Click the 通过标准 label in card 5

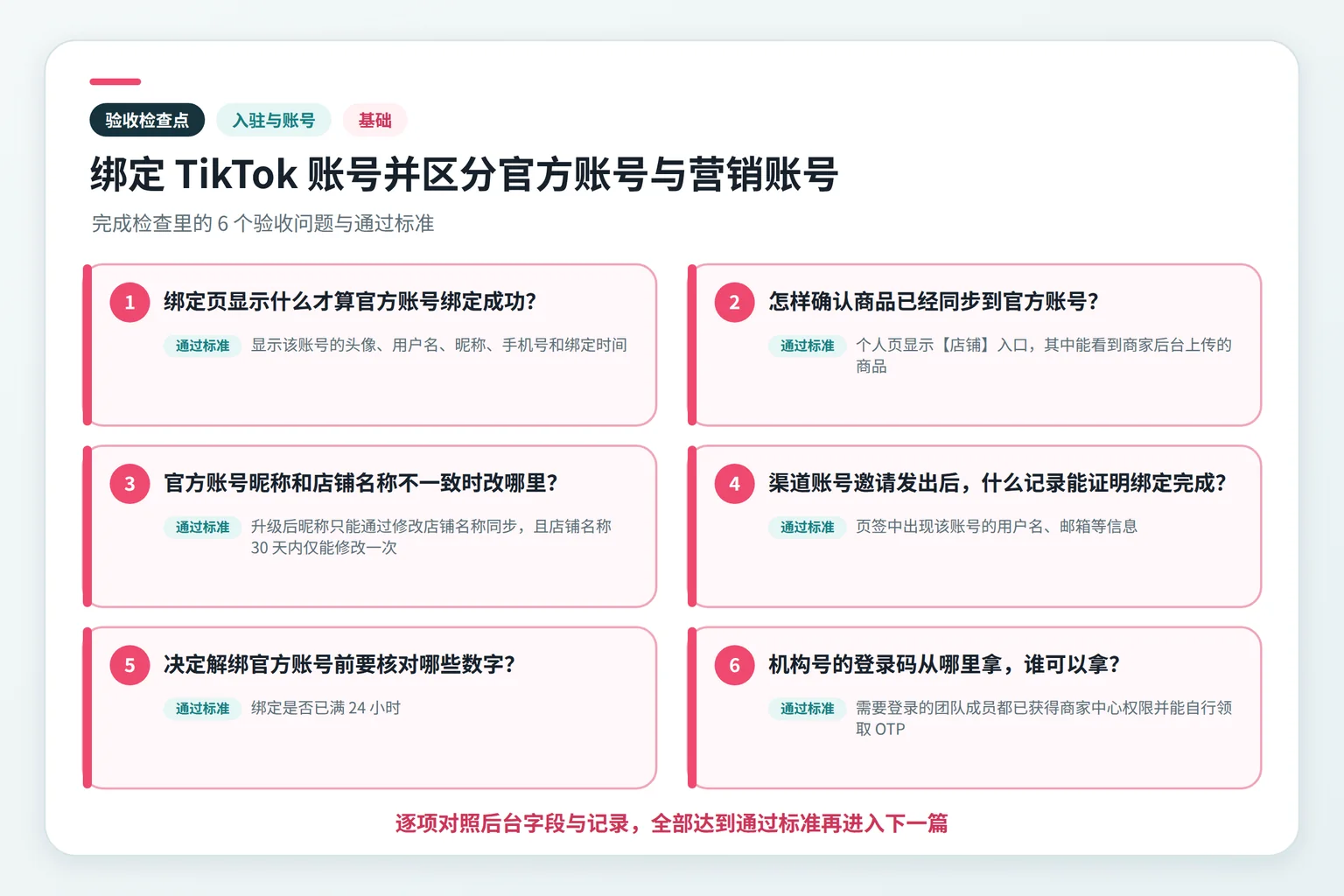[202, 709]
